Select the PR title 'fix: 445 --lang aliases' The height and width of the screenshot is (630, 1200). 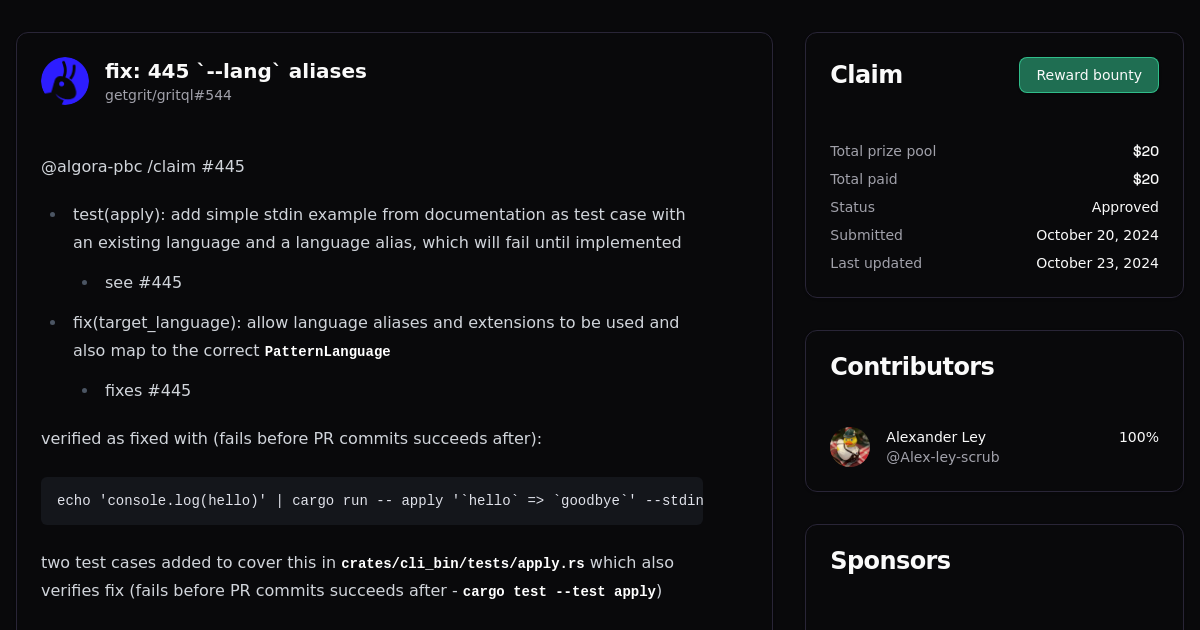tap(235, 71)
